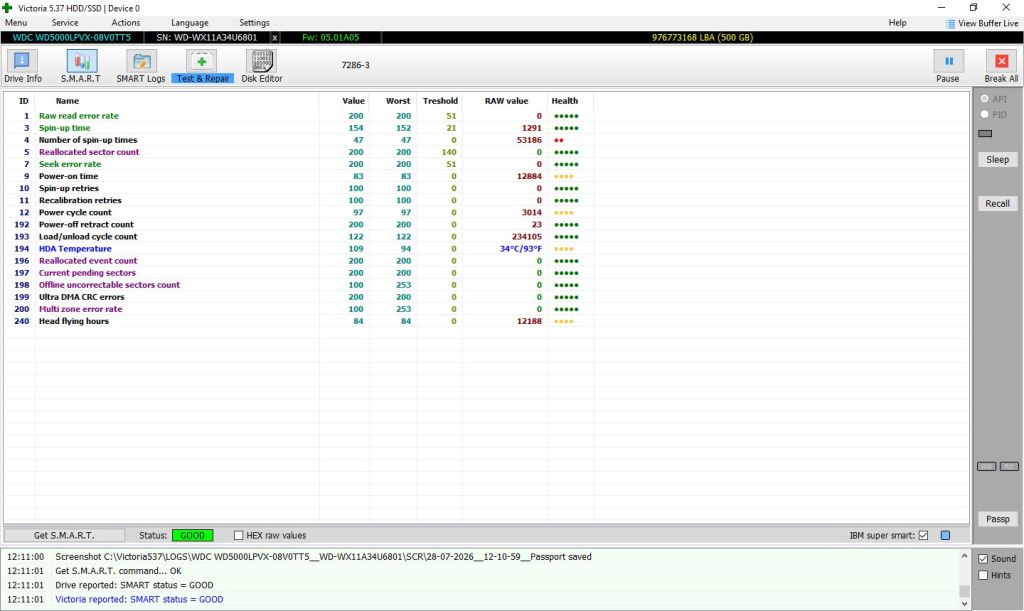
Task: Click the Victoria green cross app icon
Action: click(7, 8)
